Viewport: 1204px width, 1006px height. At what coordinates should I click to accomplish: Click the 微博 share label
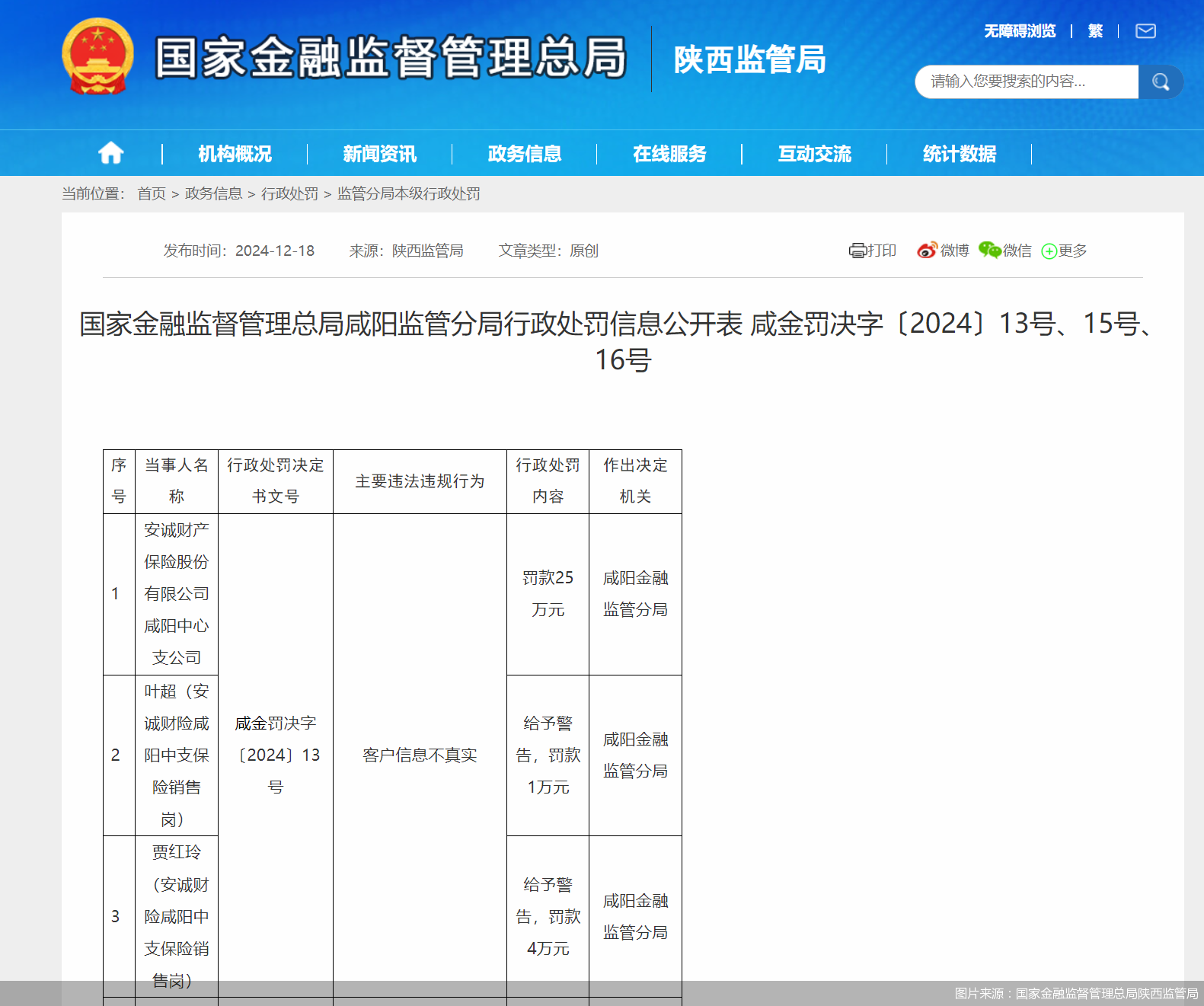click(x=954, y=251)
